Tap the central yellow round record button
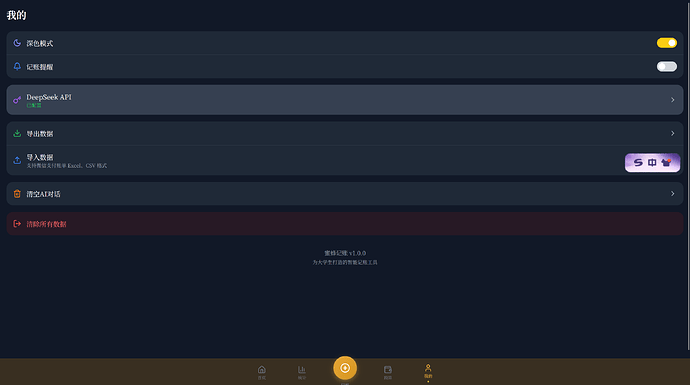690x385 pixels. 345,368
